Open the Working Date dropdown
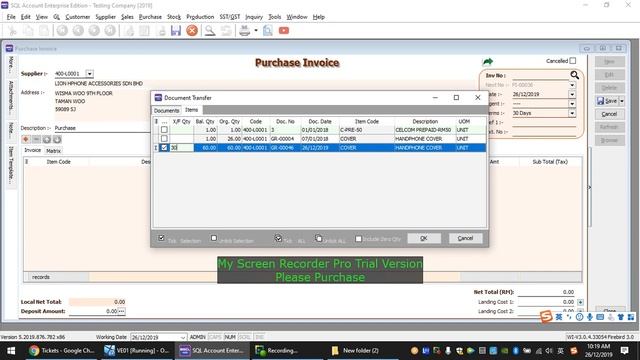This screenshot has height=360, width=640. tap(182, 337)
